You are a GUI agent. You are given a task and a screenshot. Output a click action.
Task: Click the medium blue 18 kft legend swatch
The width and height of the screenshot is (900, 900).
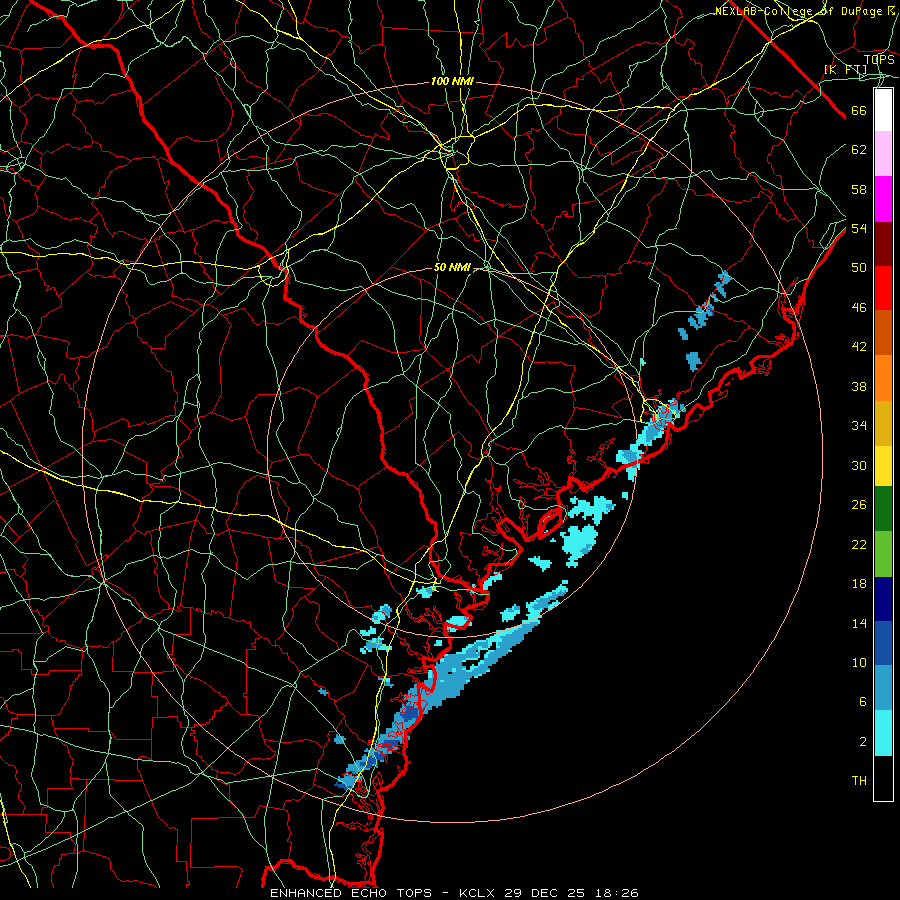[883, 643]
